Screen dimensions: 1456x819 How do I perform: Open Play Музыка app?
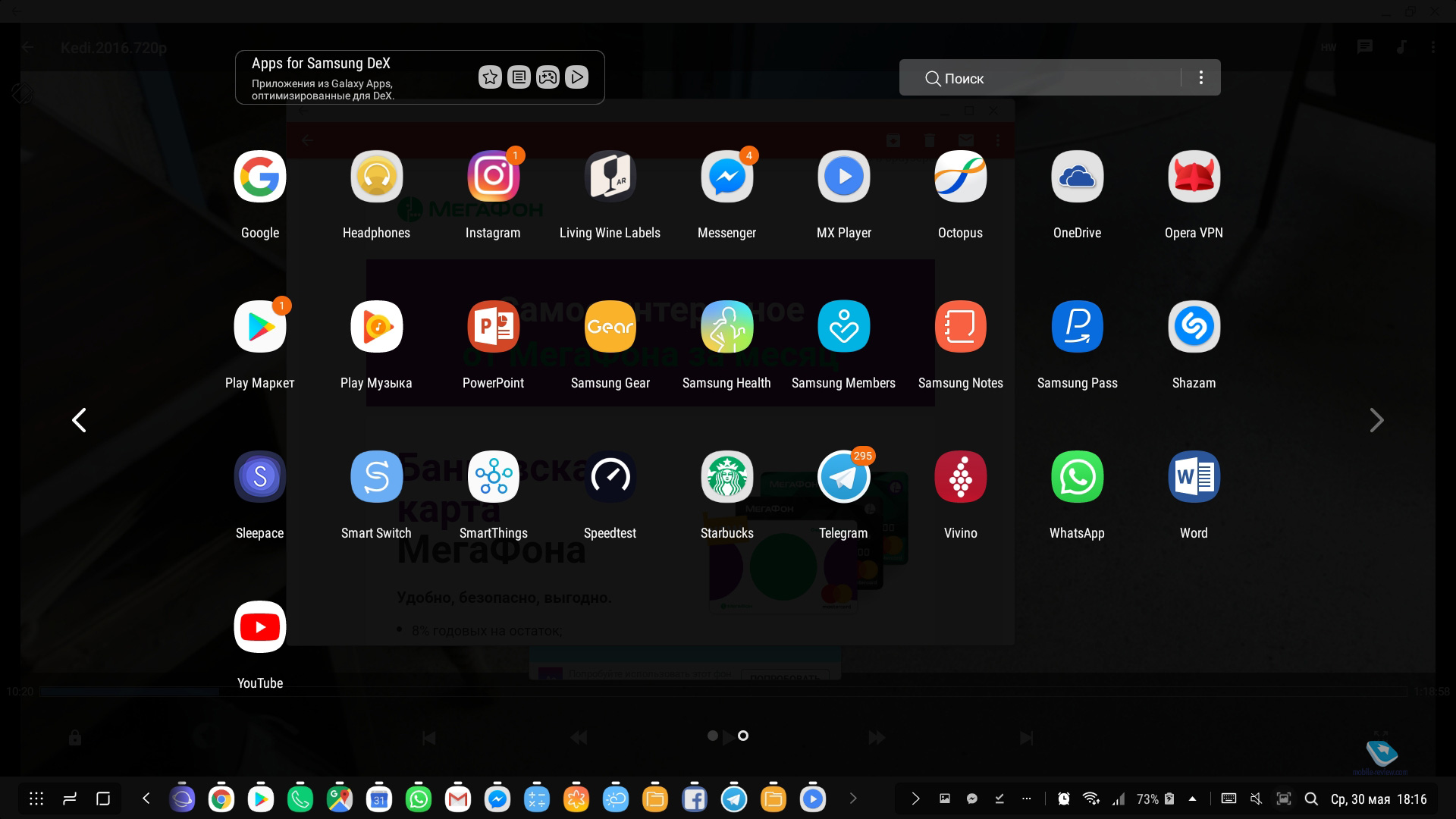coord(376,327)
